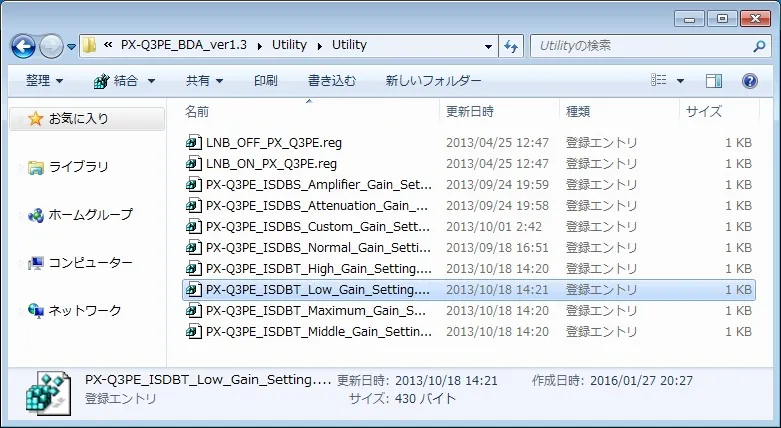Select PX-Q3PE_BDA_ver1.3 in the address path
This screenshot has width=781, height=428.
183,45
